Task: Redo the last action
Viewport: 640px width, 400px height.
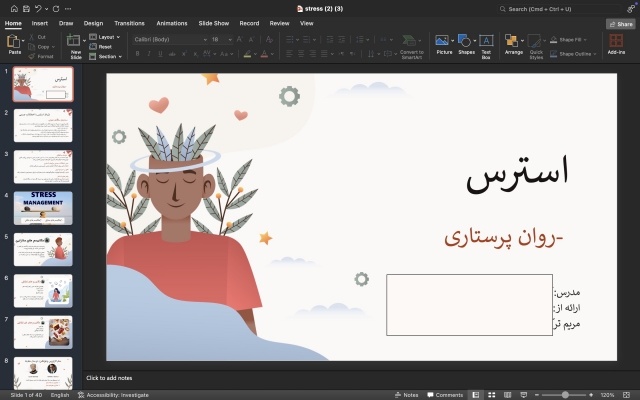Action: click(56, 9)
